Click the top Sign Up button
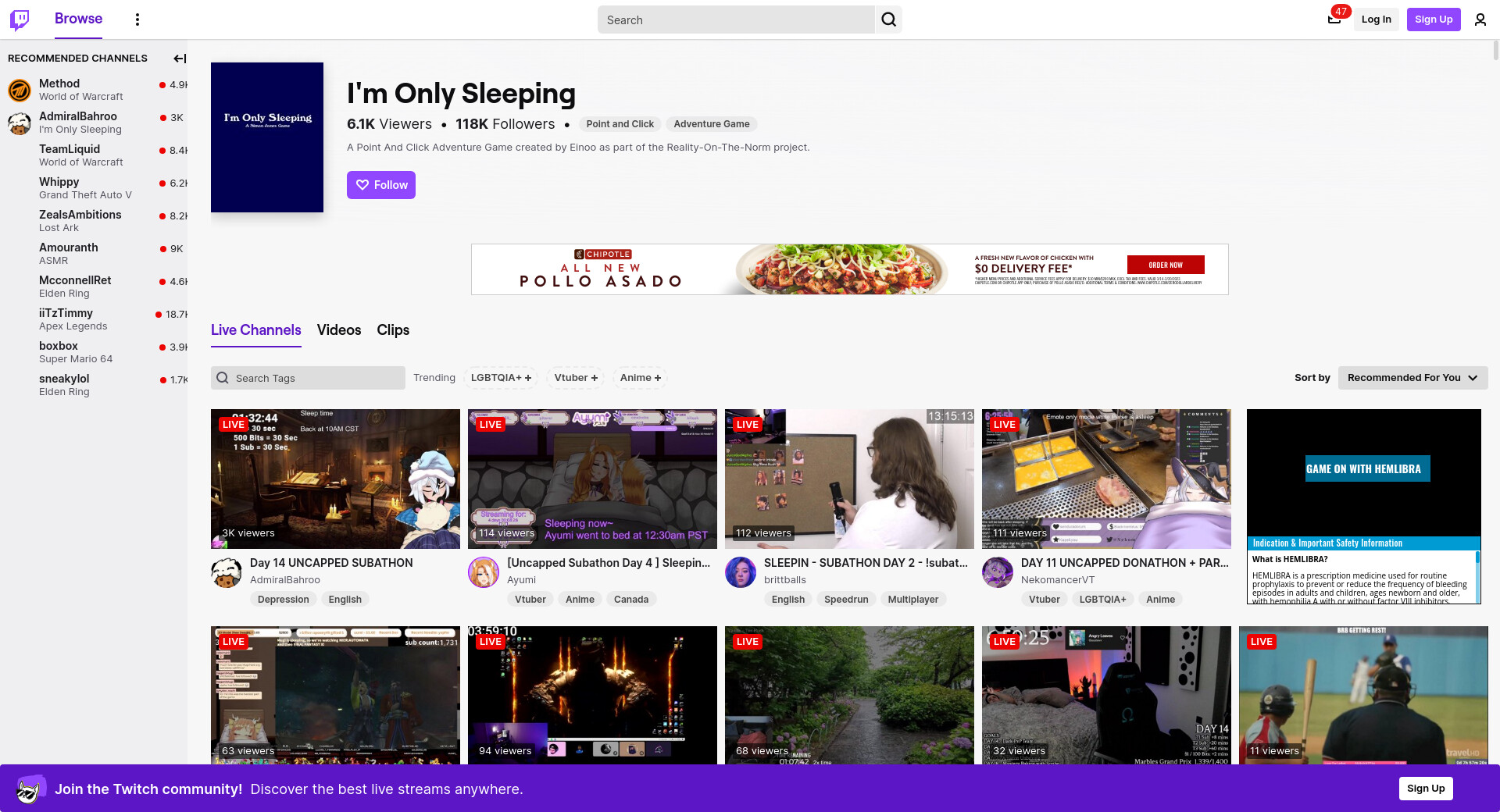The width and height of the screenshot is (1500, 812). (1434, 20)
